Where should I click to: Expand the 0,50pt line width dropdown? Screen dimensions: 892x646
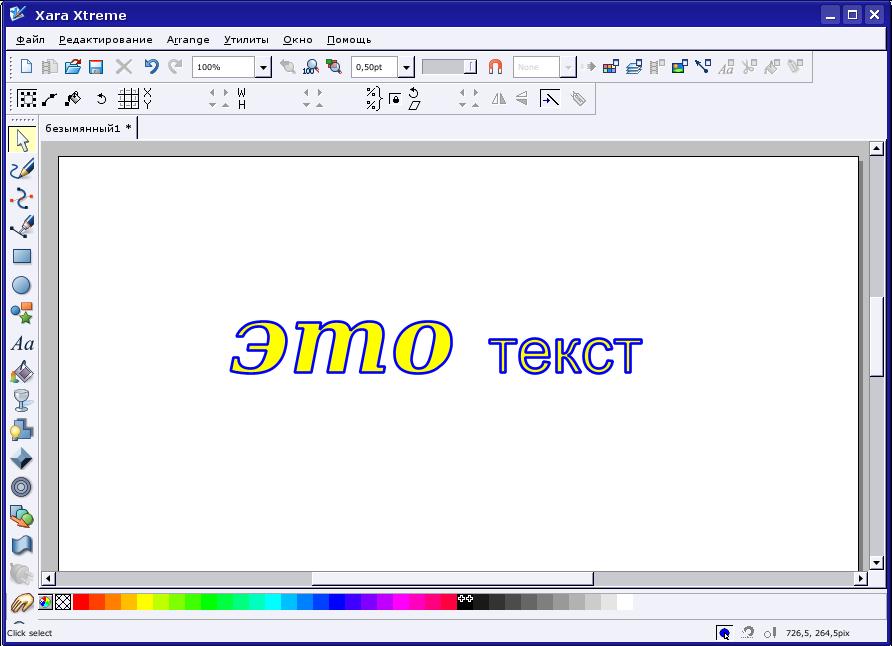pyautogui.click(x=406, y=67)
